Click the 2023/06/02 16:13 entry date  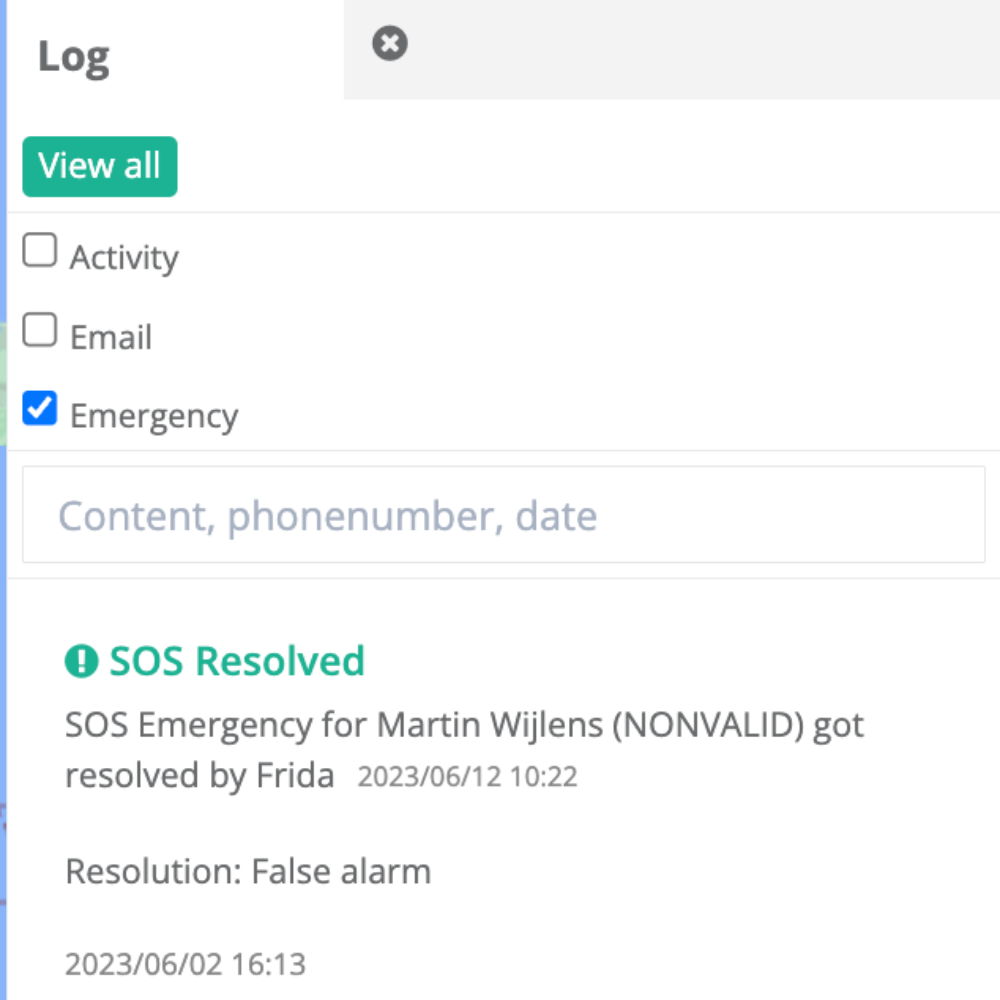tap(186, 964)
